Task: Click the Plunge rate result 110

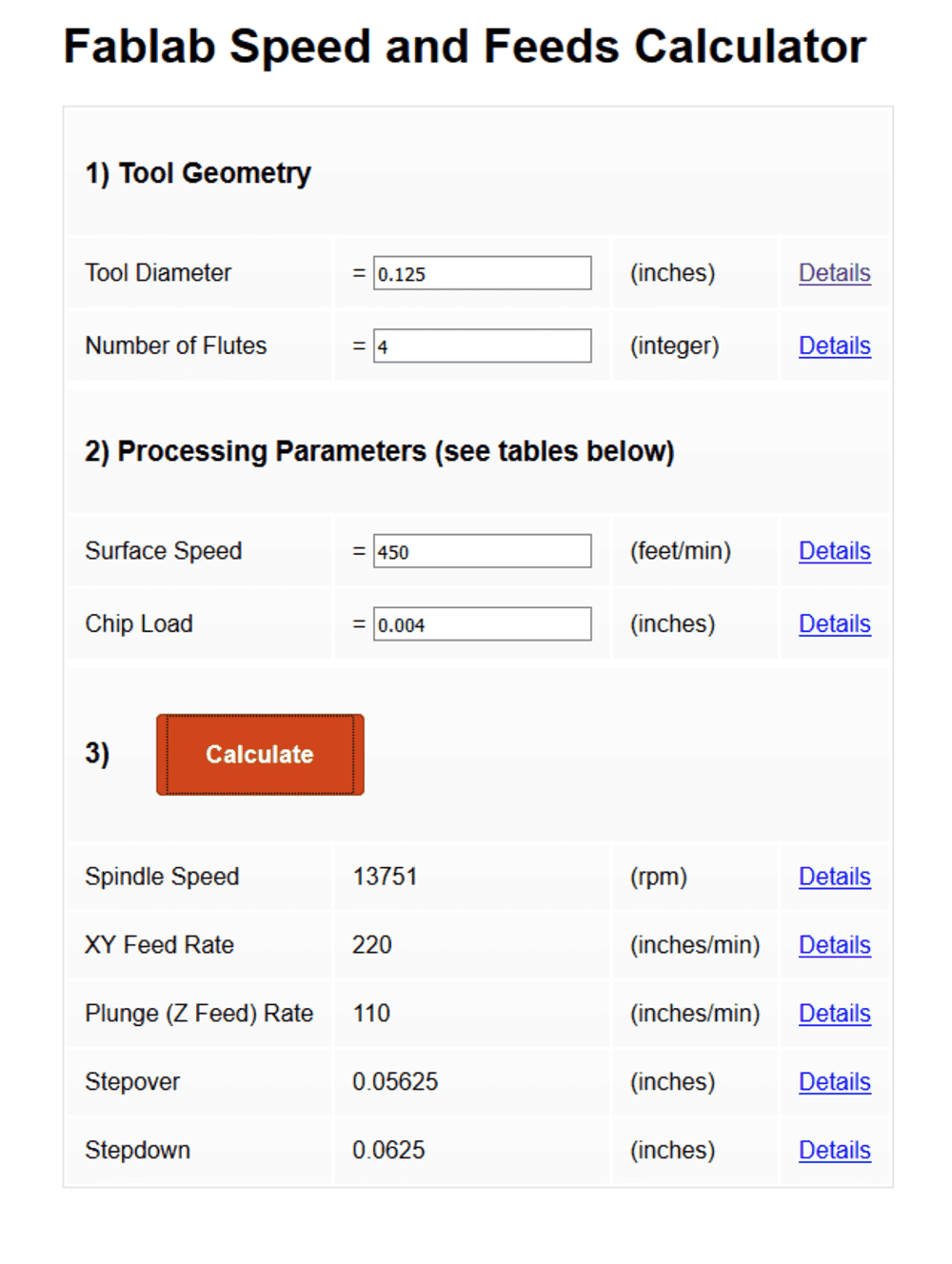Action: click(371, 1014)
